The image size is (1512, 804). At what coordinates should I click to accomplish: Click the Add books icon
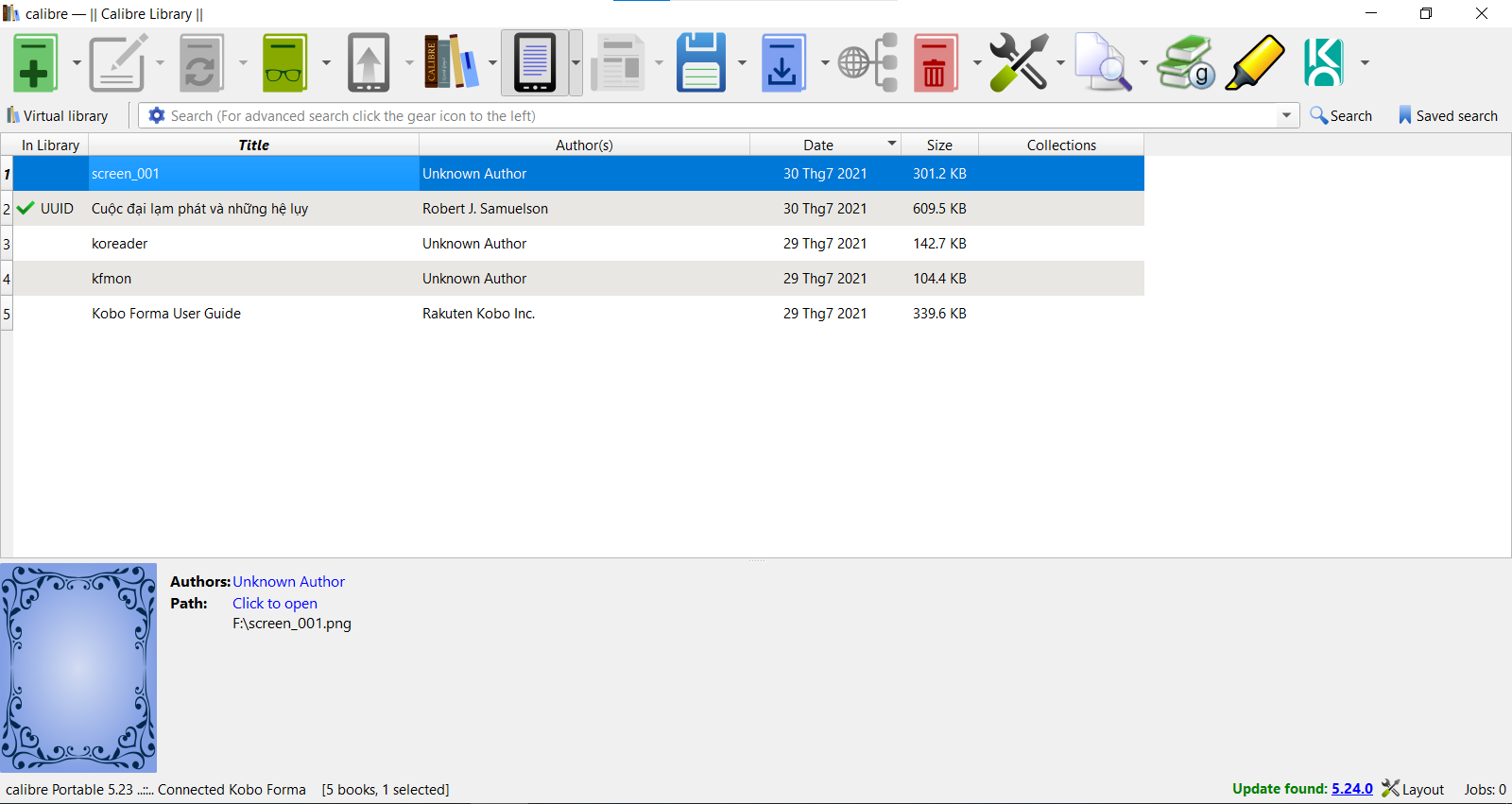click(x=35, y=62)
